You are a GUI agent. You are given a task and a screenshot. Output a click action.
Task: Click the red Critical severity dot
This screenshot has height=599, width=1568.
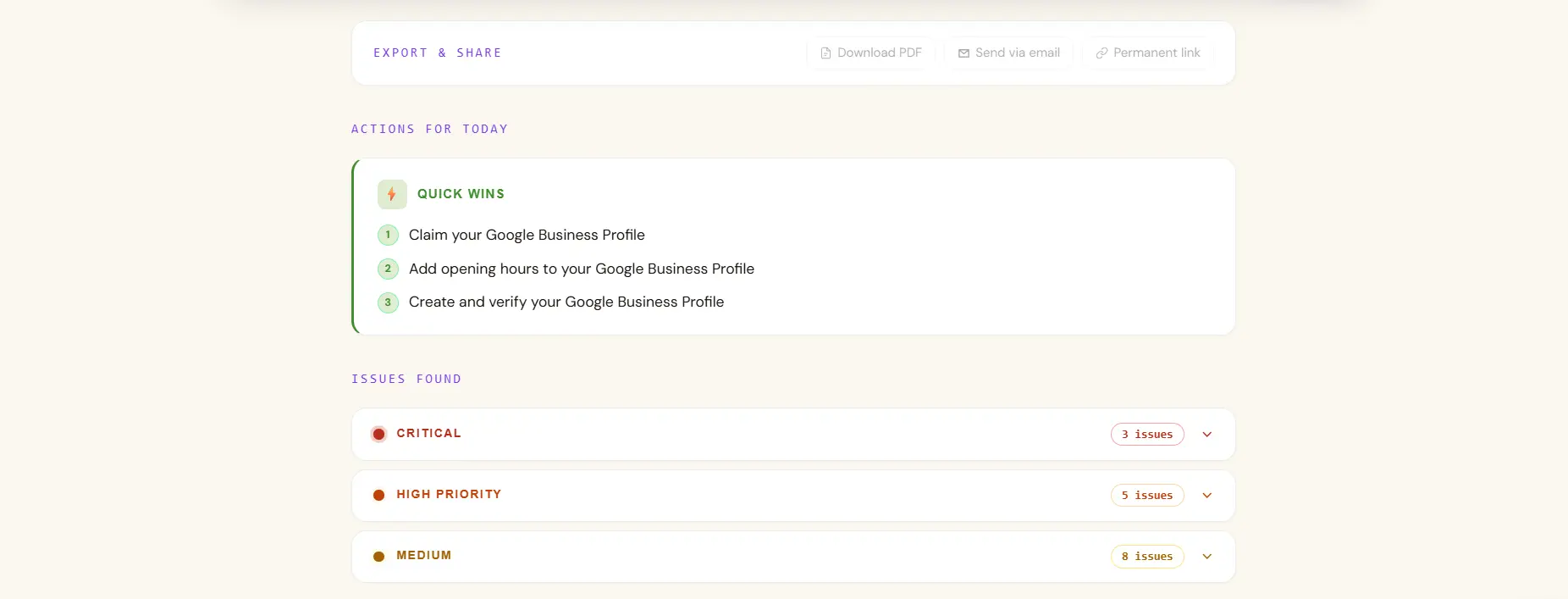[378, 434]
